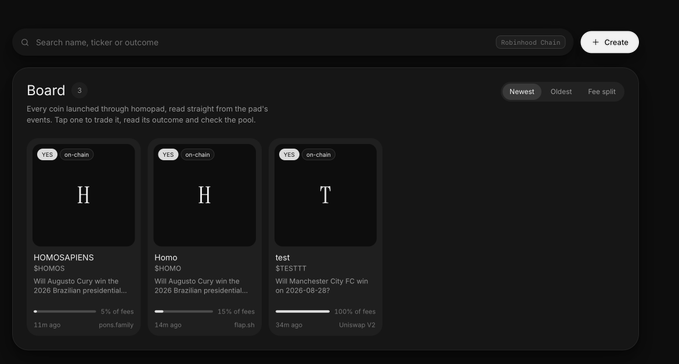Click the 15% of fees label
The width and height of the screenshot is (679, 364).
(x=236, y=311)
